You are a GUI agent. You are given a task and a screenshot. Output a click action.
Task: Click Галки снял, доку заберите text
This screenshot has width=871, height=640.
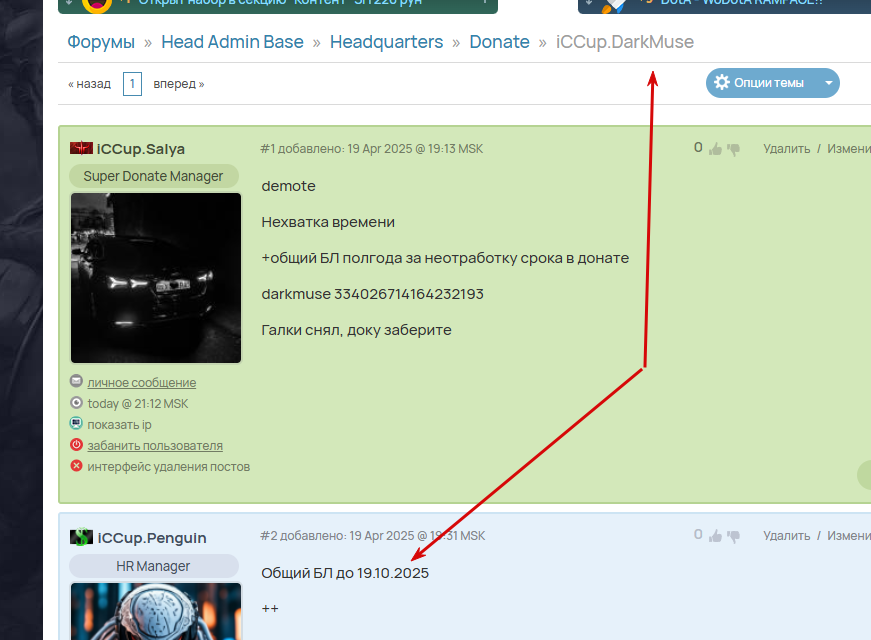(x=357, y=330)
